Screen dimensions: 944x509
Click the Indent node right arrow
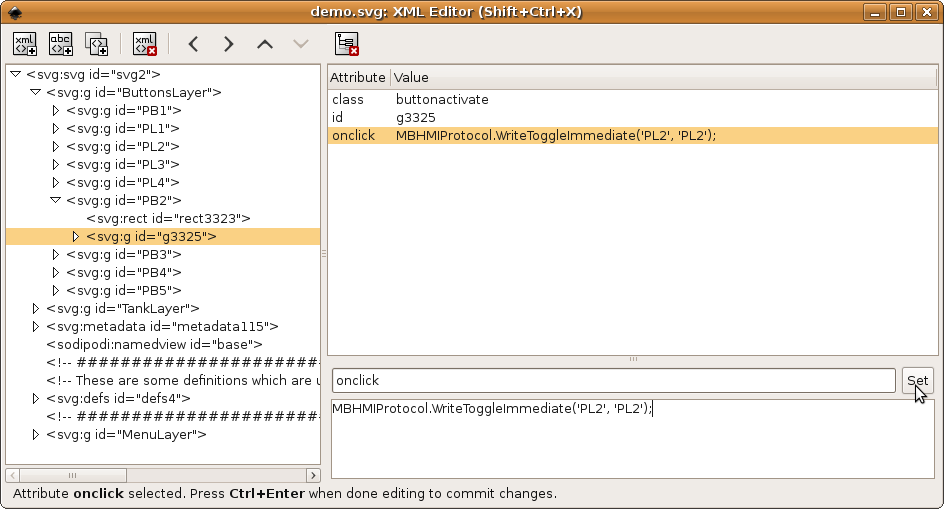click(x=229, y=44)
